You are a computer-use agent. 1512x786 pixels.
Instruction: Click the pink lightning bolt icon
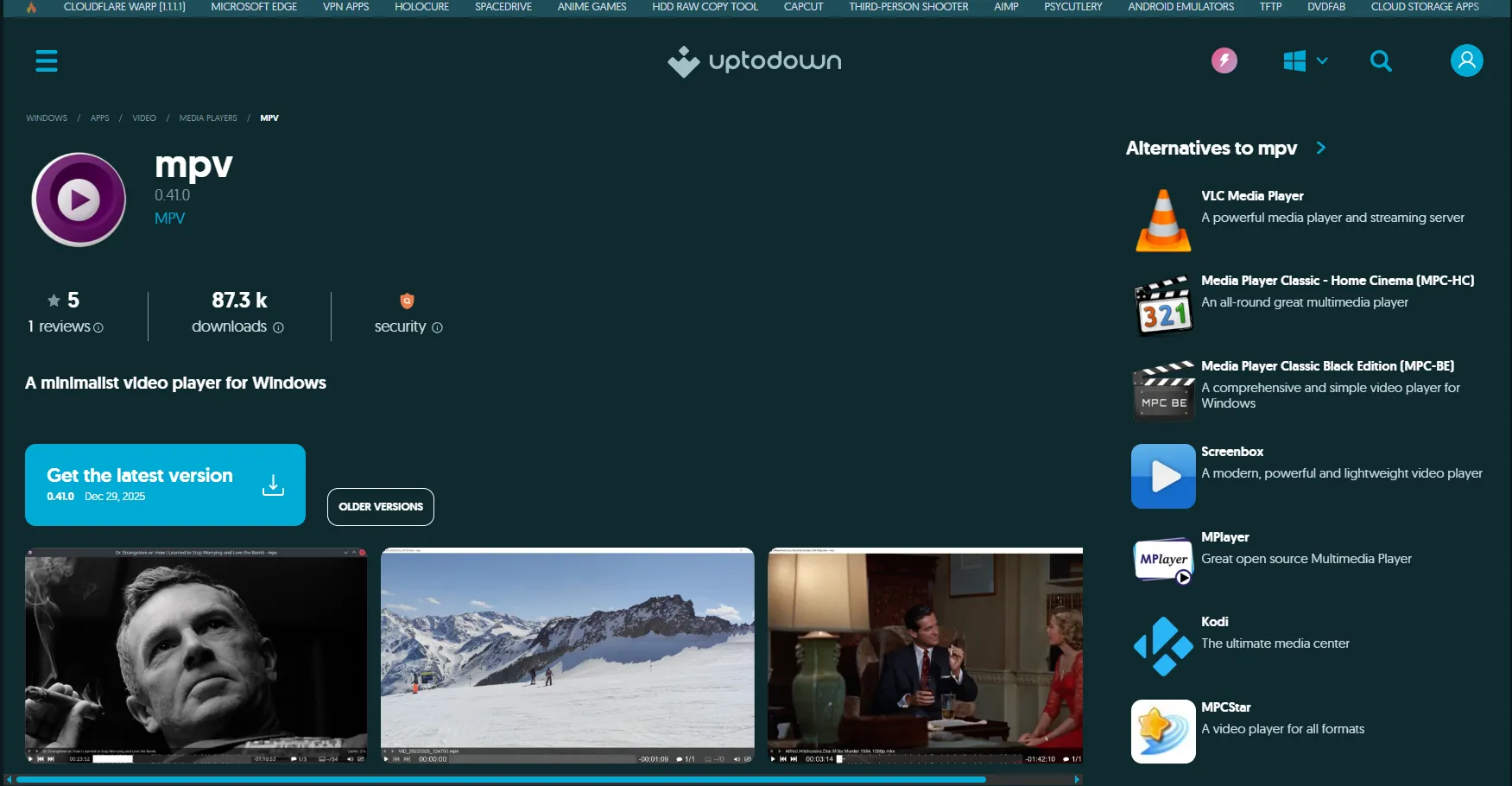pos(1224,60)
